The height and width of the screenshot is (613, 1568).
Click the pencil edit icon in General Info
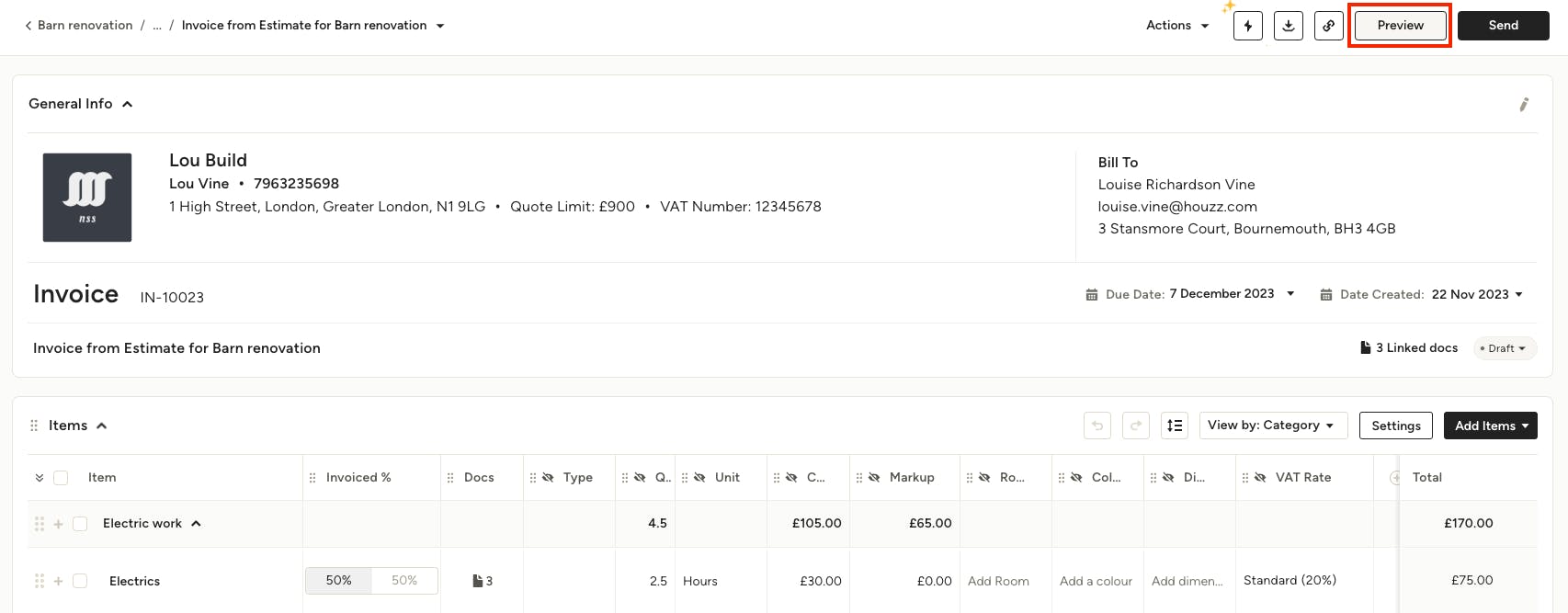pyautogui.click(x=1524, y=105)
